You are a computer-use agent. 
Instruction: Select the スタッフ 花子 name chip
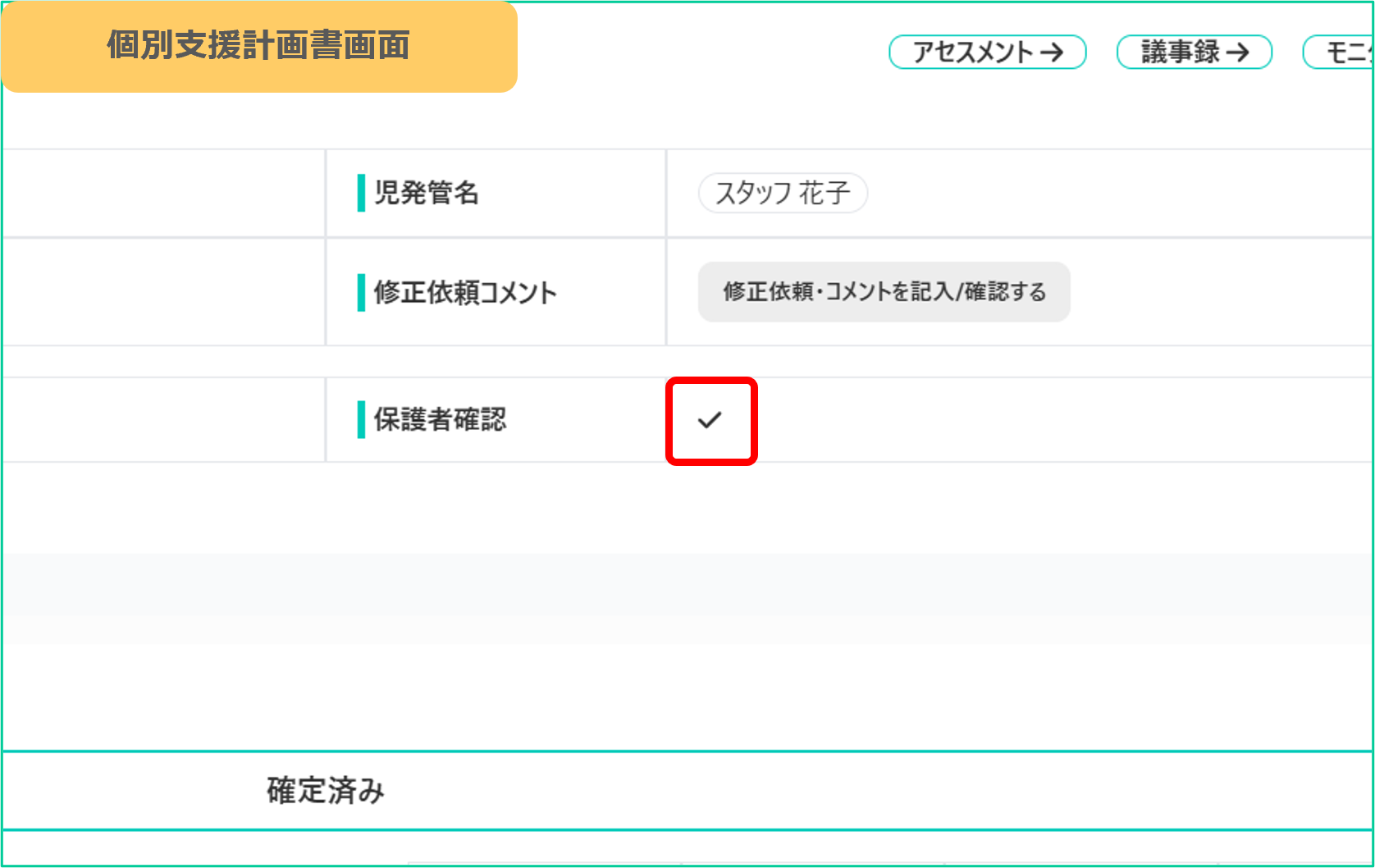pos(783,193)
